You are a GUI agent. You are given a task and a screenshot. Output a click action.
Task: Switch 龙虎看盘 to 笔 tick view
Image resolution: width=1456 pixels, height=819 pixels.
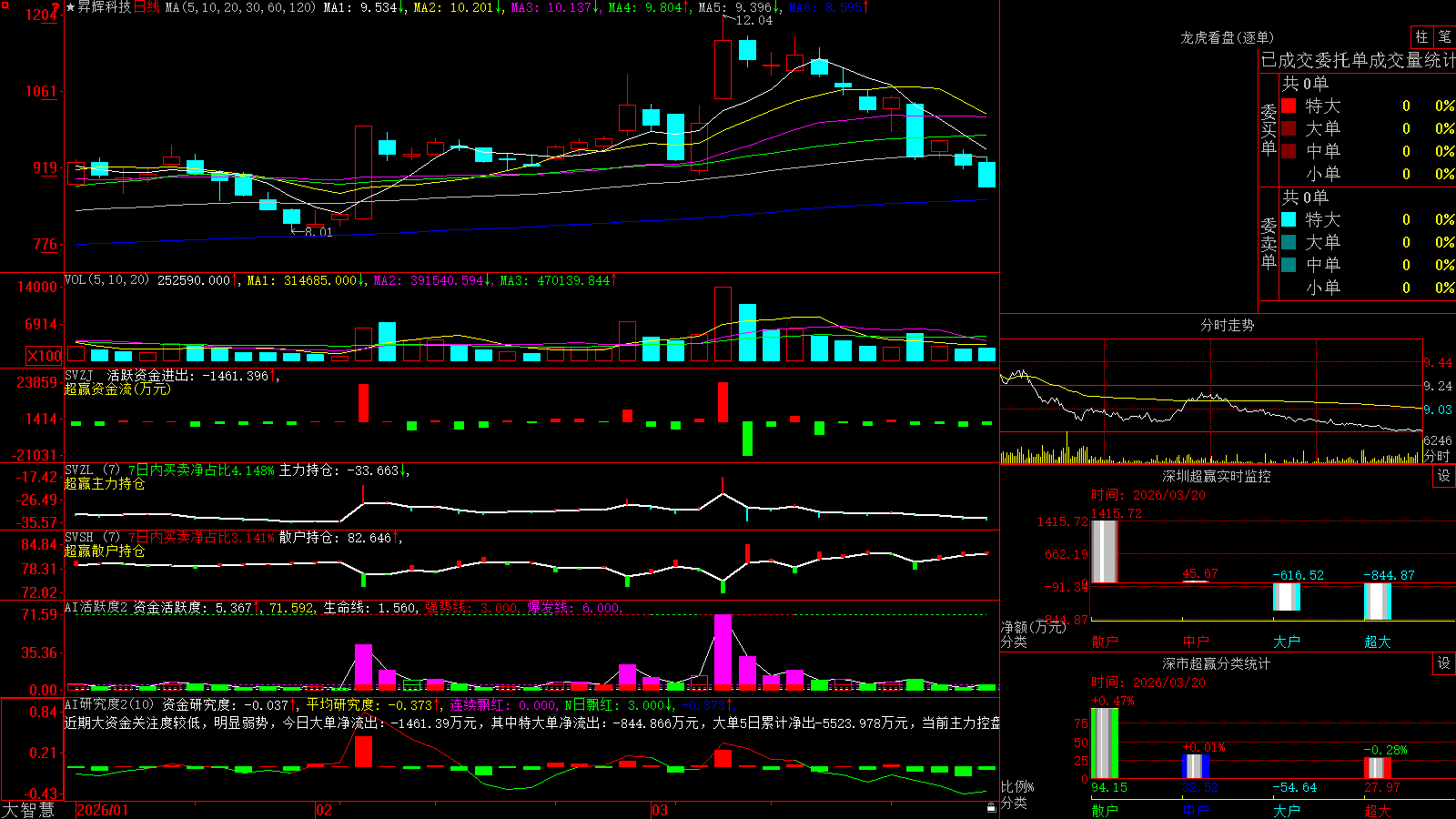[1444, 37]
